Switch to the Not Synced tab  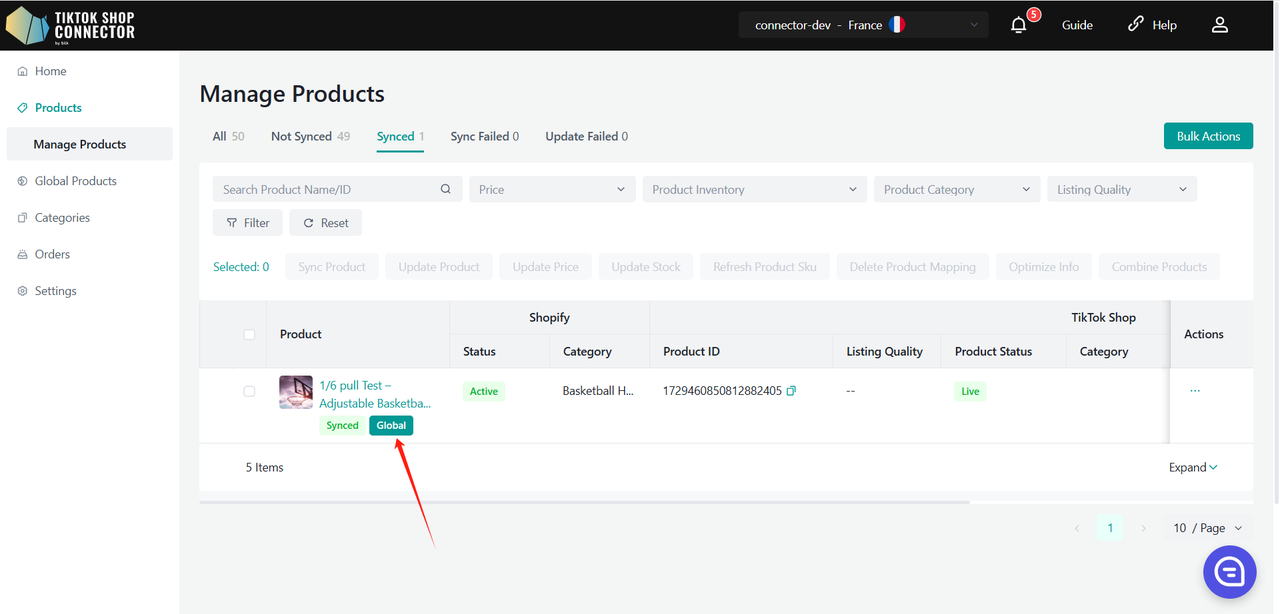coord(310,136)
